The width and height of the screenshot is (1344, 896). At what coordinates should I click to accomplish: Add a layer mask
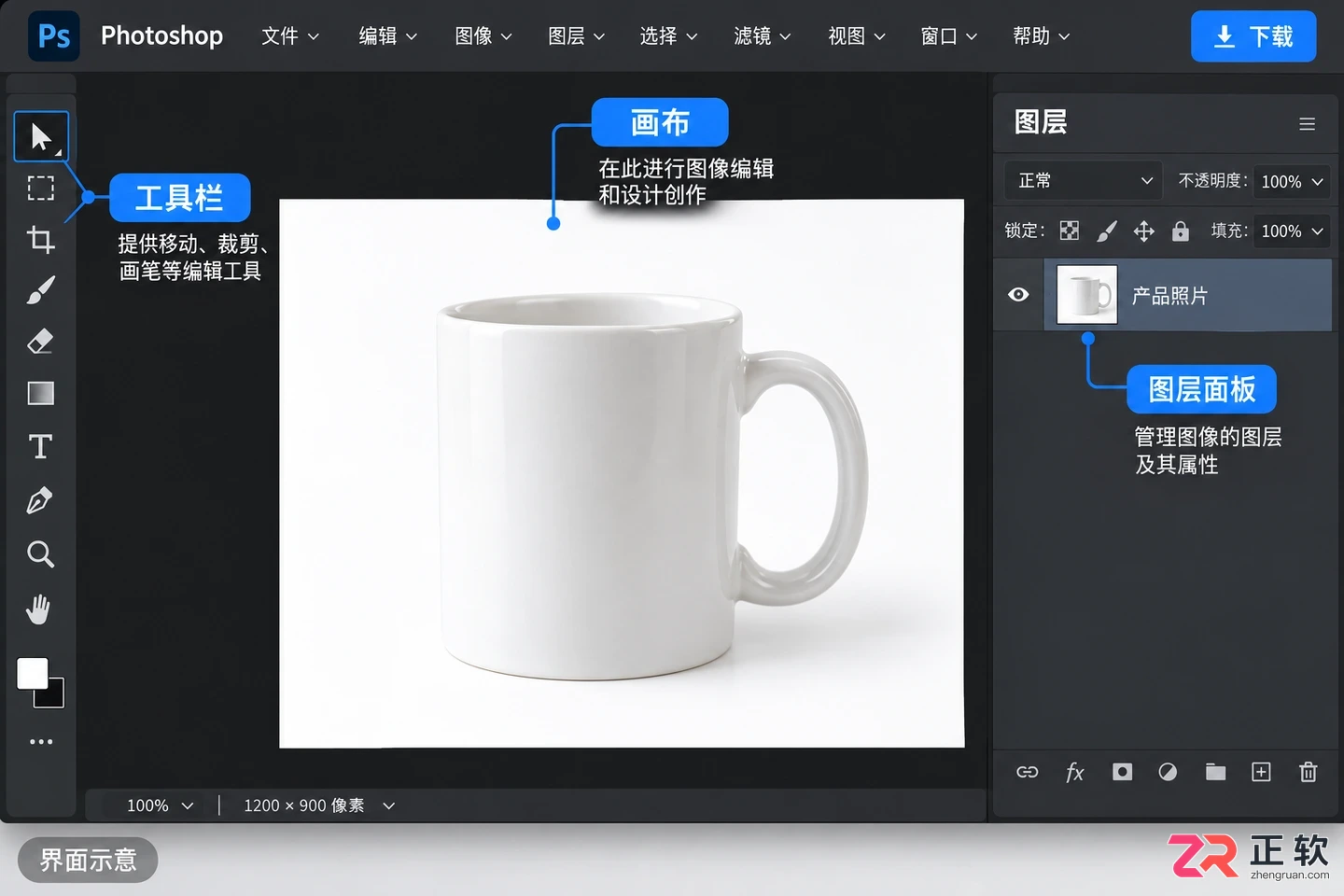tap(1122, 772)
